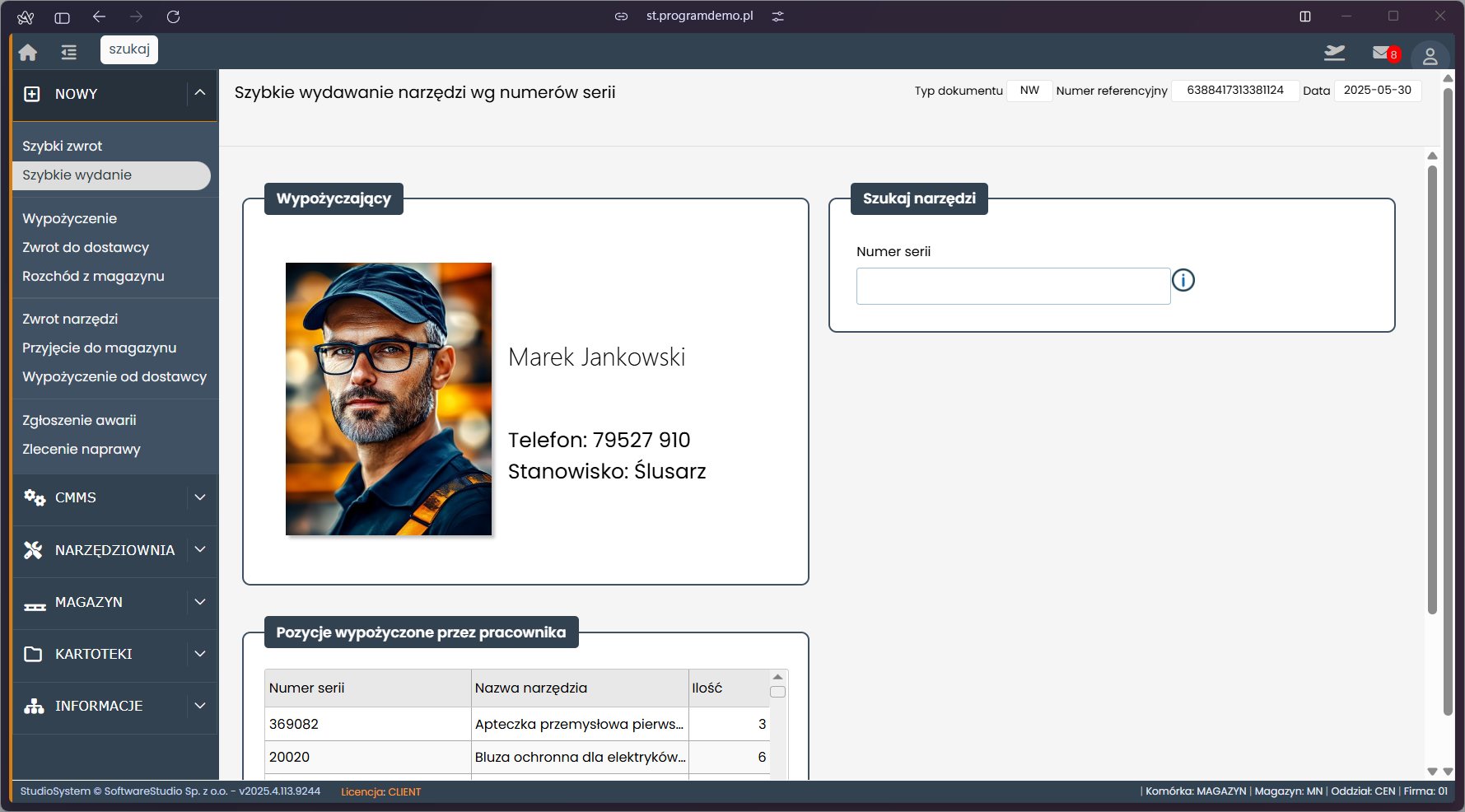Open Zlecenie naprawy link in sidebar

(82, 449)
